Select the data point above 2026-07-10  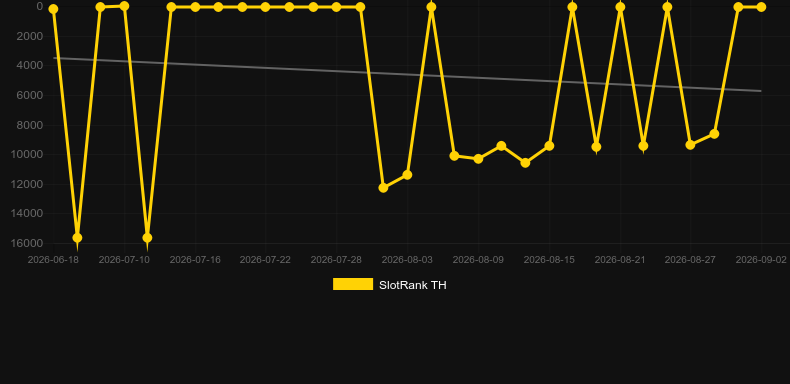click(x=124, y=6)
